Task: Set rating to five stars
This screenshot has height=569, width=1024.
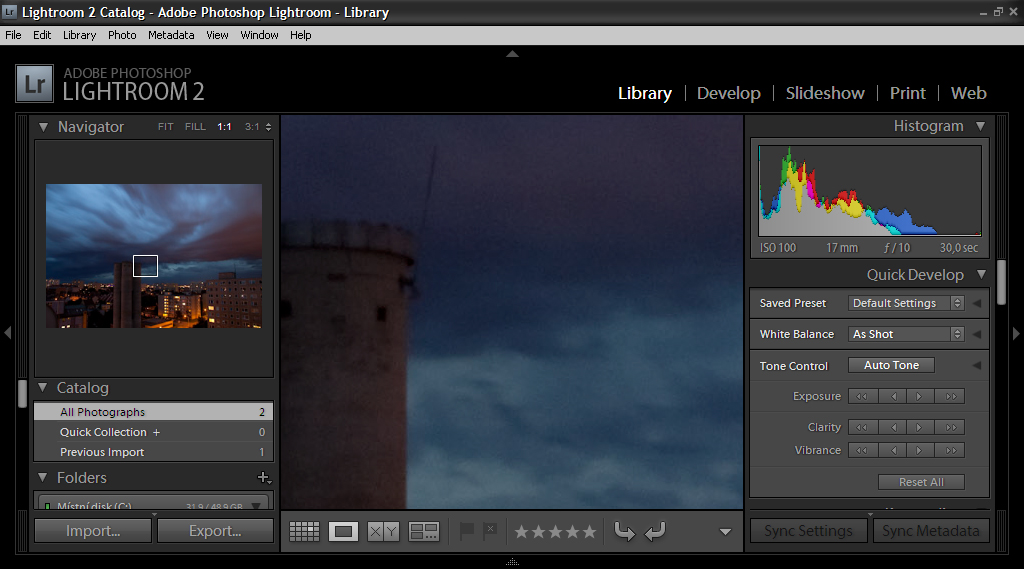Action: pos(589,532)
